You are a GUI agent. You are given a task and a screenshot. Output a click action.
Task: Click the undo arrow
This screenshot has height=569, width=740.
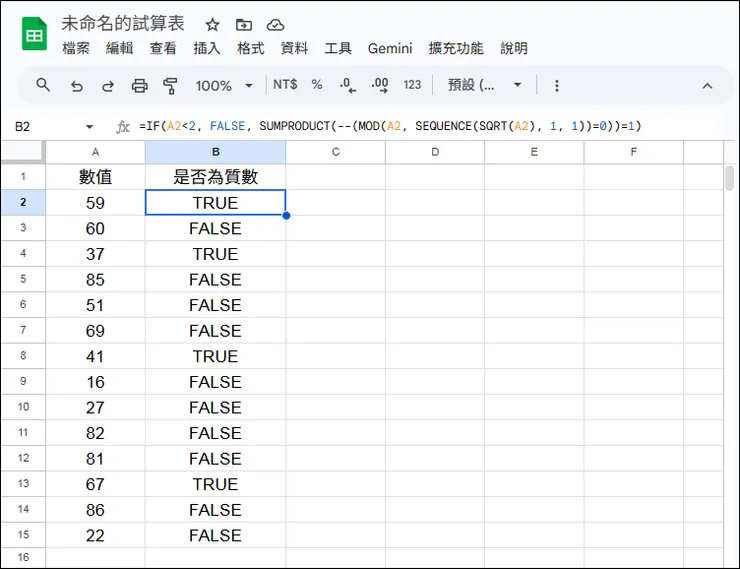(x=76, y=86)
